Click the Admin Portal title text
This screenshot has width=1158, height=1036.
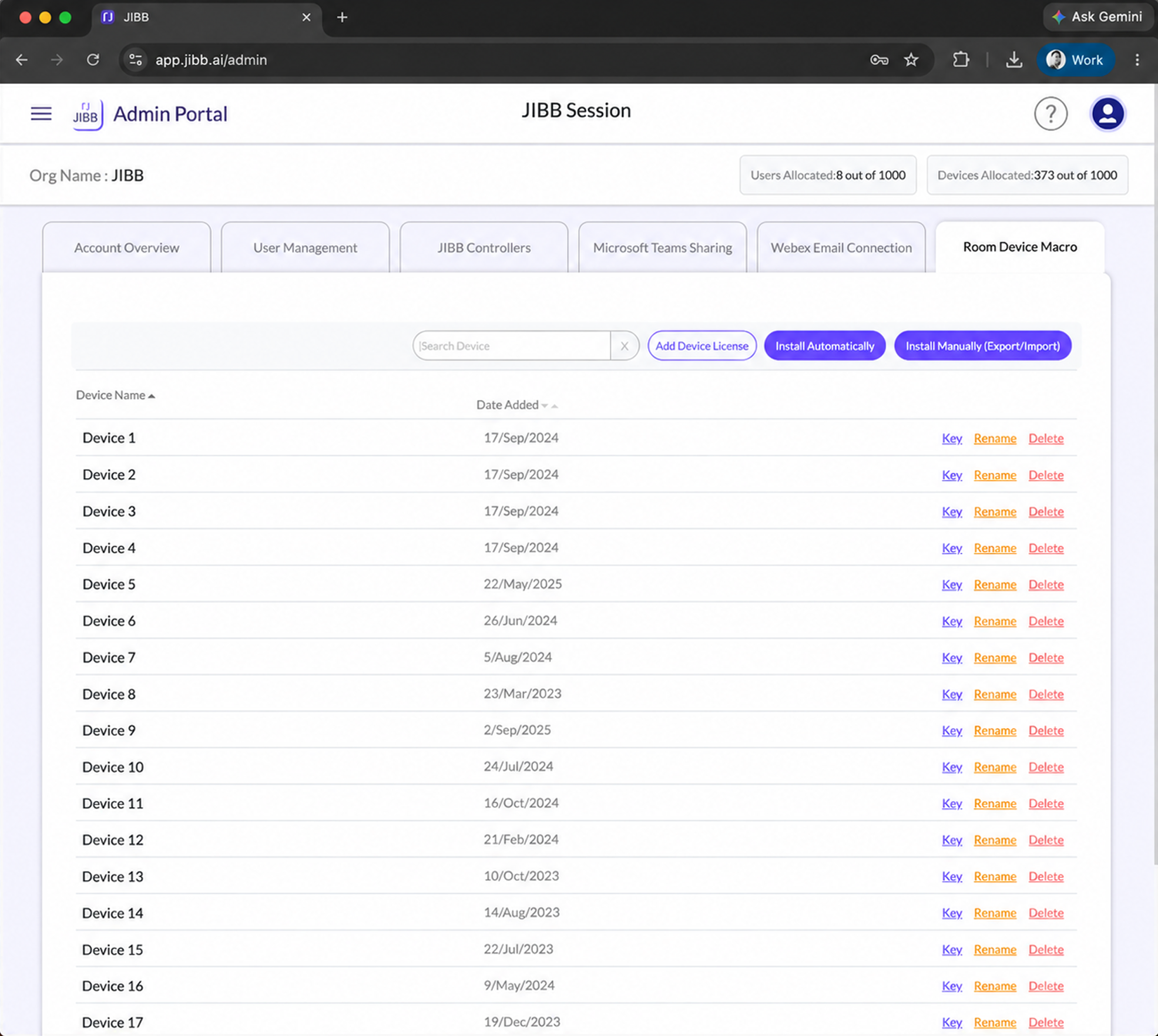170,114
